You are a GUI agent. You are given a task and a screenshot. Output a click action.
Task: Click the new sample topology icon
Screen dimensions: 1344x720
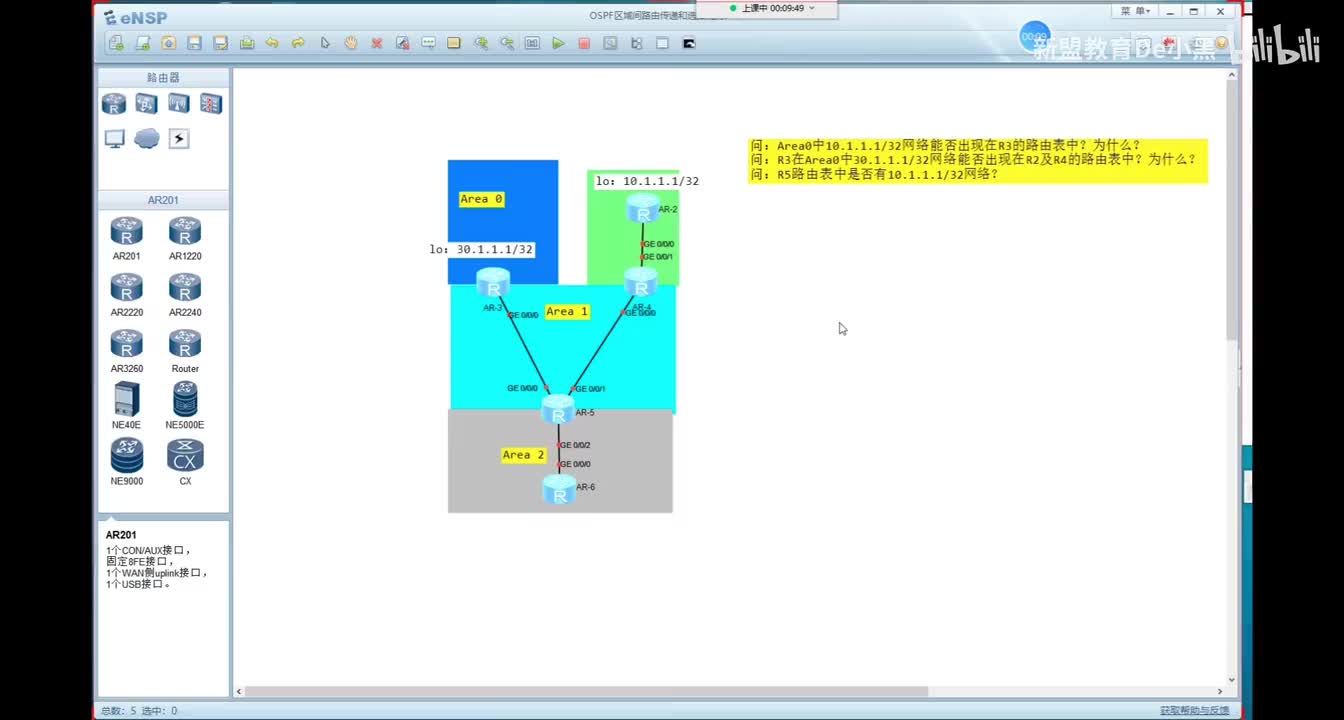pos(142,43)
